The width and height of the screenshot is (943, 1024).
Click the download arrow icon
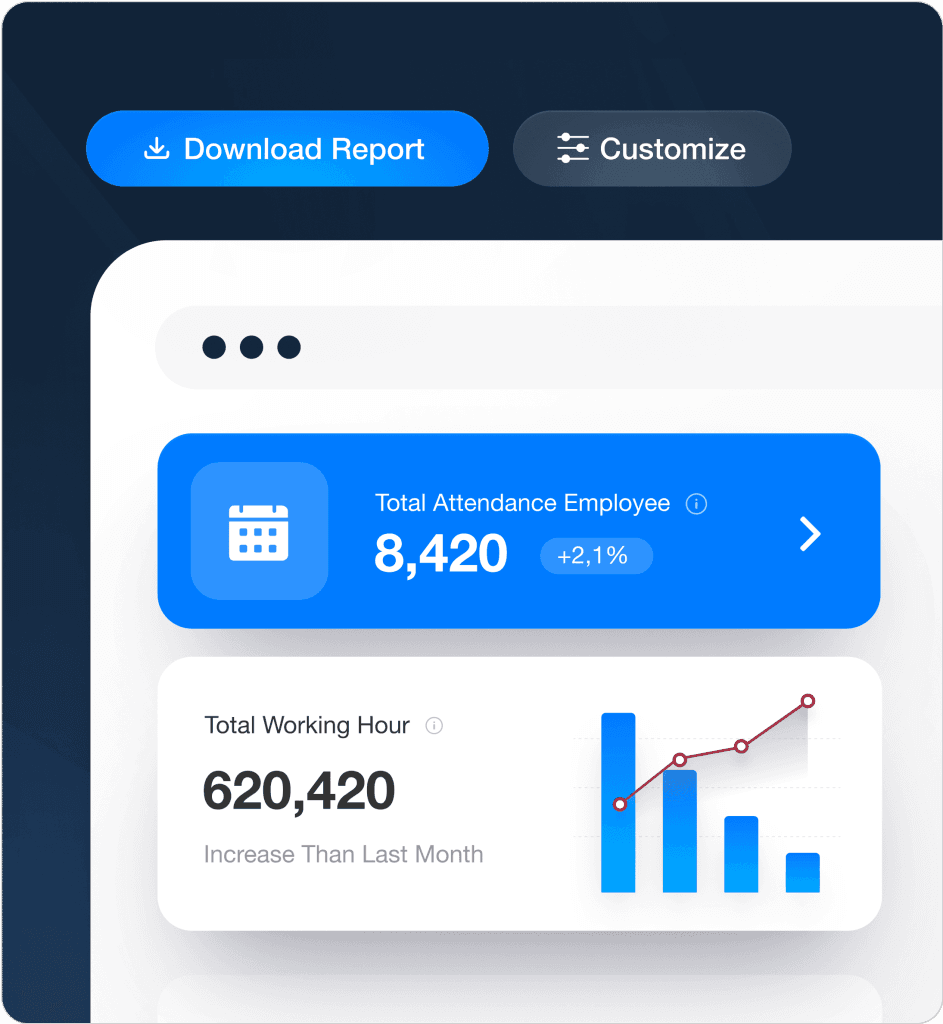tap(157, 148)
